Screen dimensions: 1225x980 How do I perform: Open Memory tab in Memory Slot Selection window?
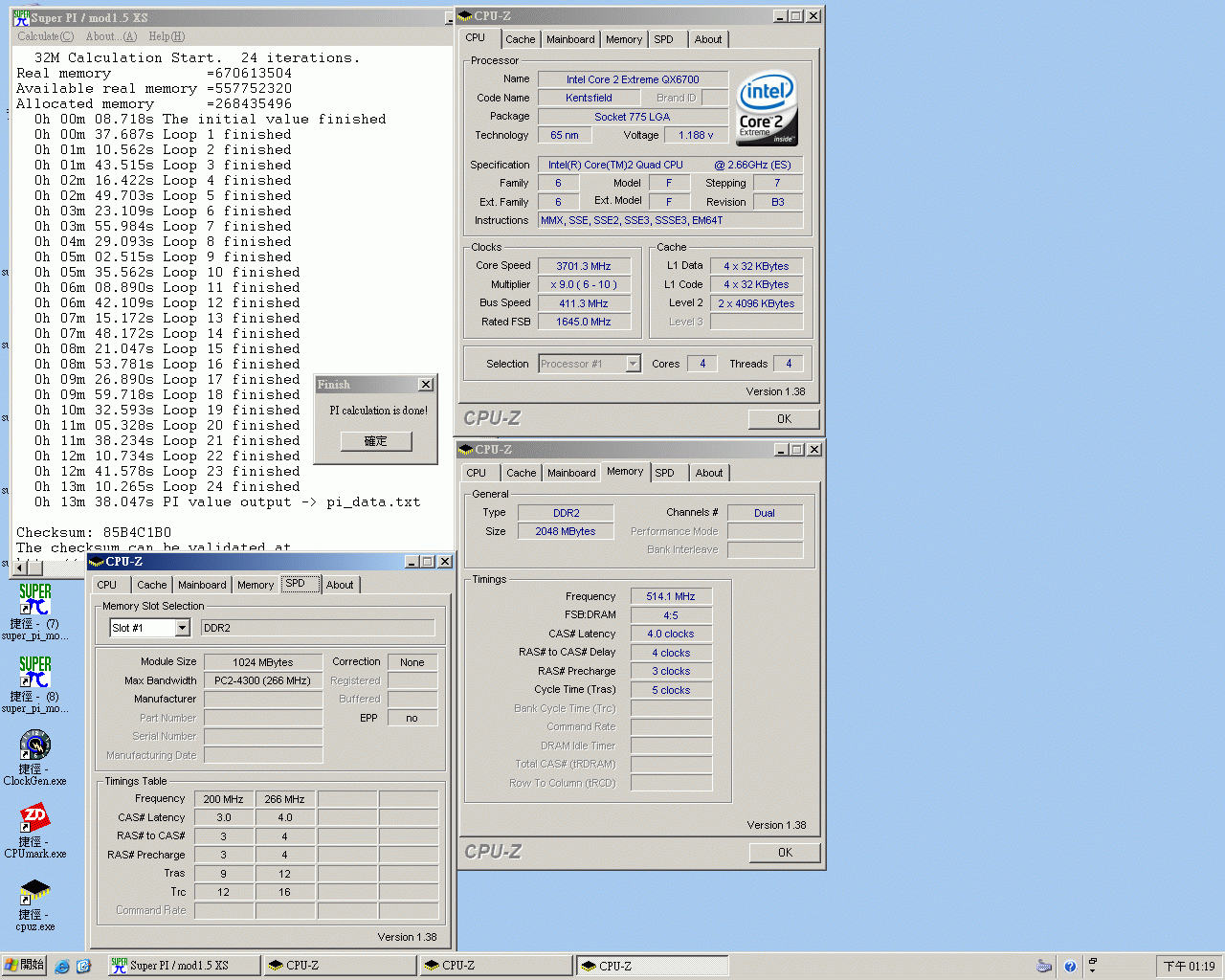tap(256, 585)
